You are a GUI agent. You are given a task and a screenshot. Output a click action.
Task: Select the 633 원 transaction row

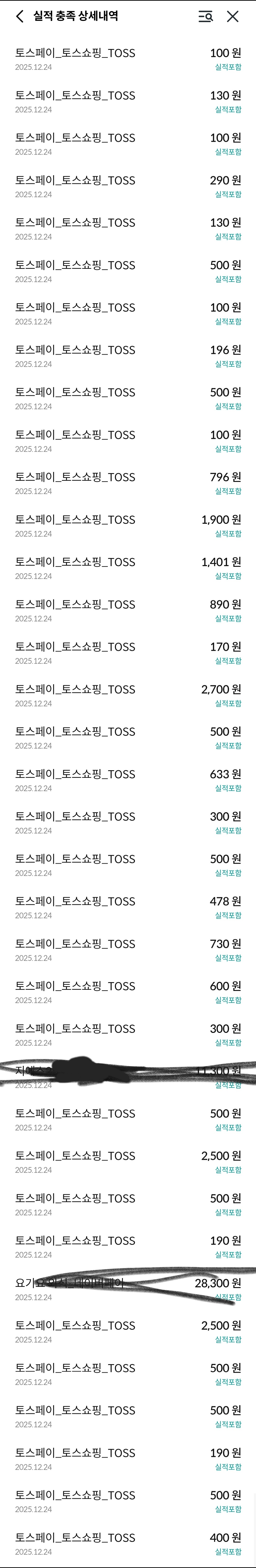(128, 780)
